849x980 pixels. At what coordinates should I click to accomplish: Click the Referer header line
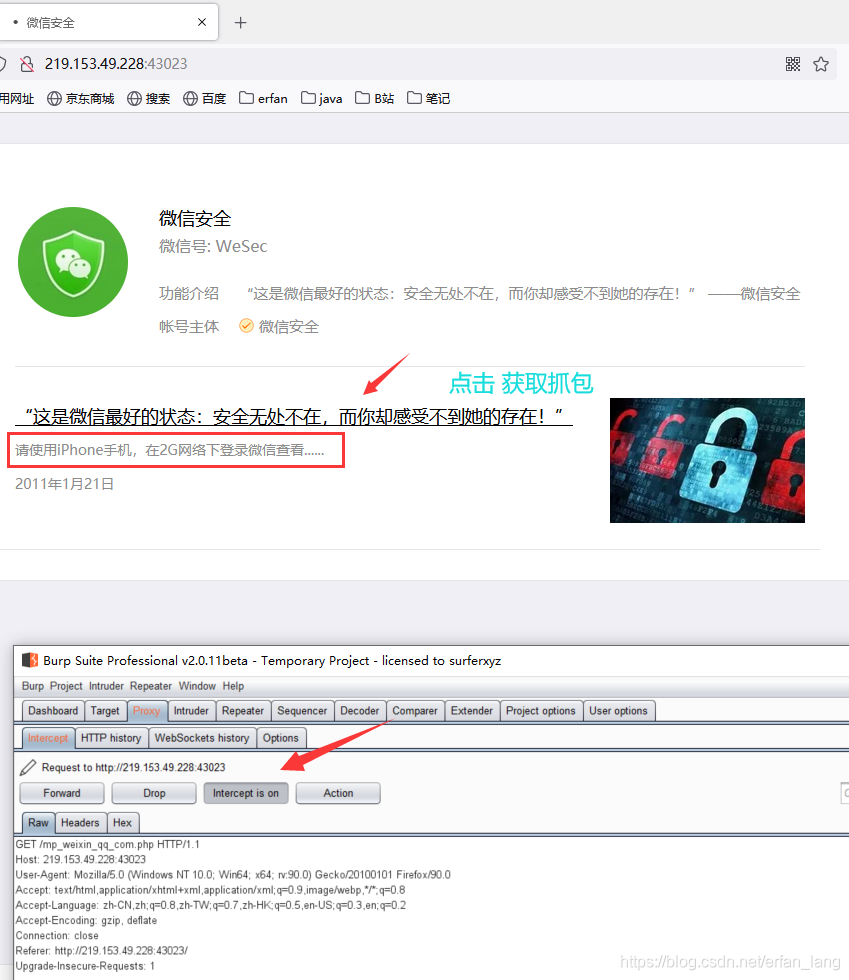tap(101, 951)
